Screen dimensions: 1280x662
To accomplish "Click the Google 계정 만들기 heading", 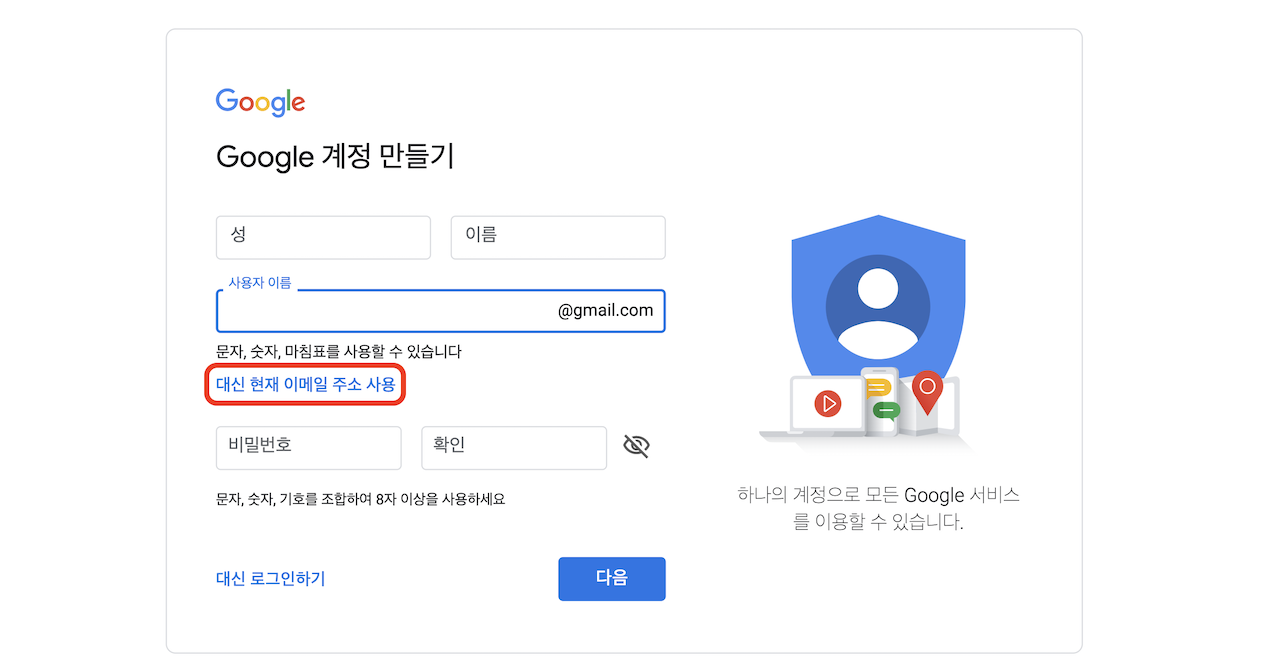I will click(x=335, y=157).
